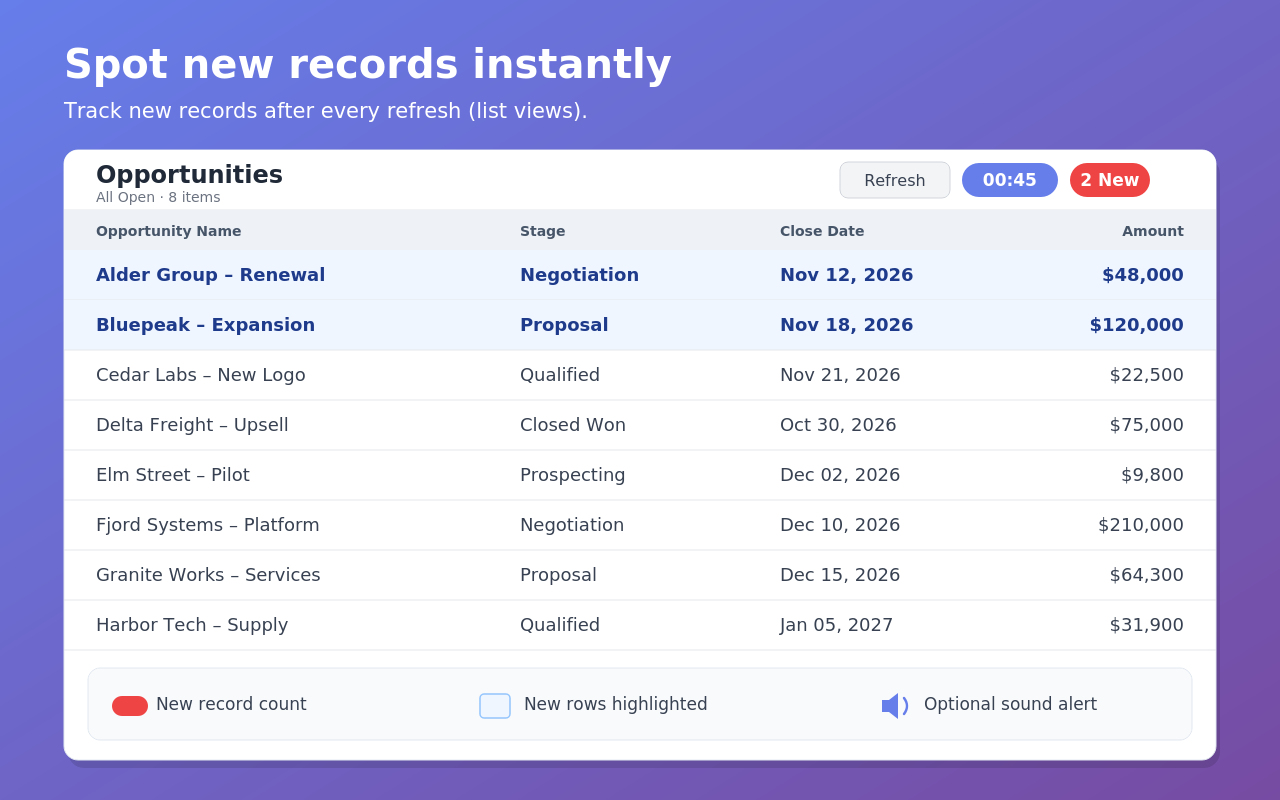Open the Alder Group – Renewal opportunity

210,275
